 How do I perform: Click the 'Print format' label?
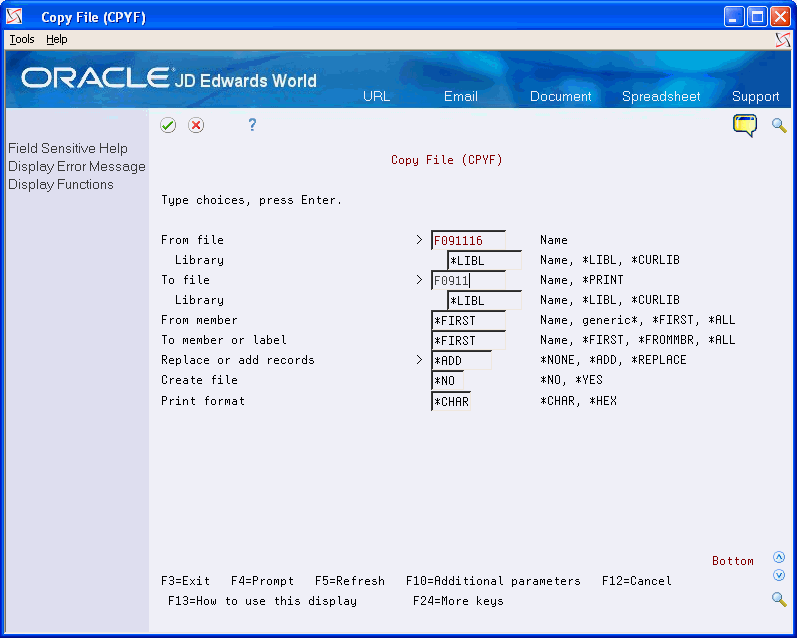click(x=203, y=401)
